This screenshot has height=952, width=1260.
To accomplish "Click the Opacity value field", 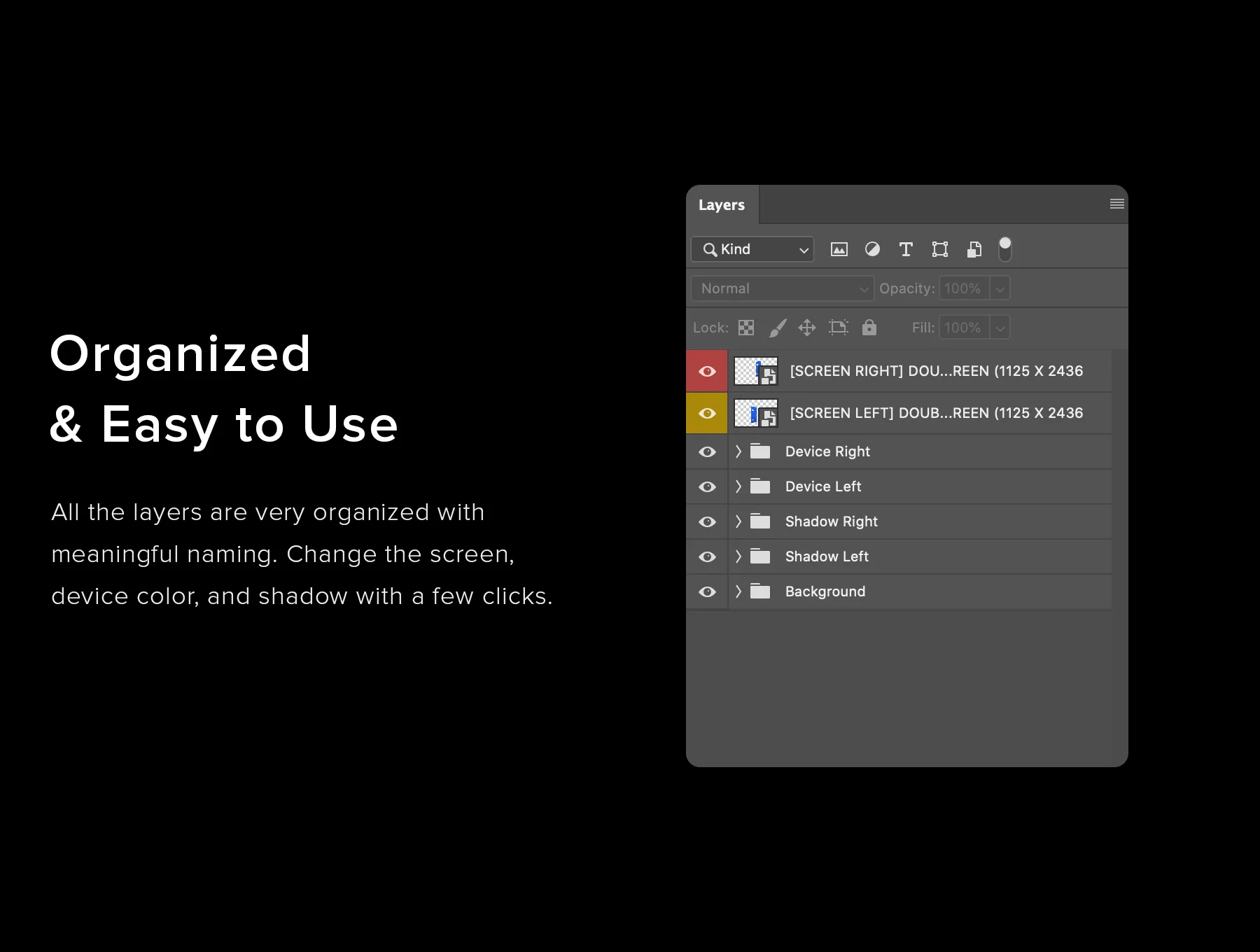I will pos(964,288).
